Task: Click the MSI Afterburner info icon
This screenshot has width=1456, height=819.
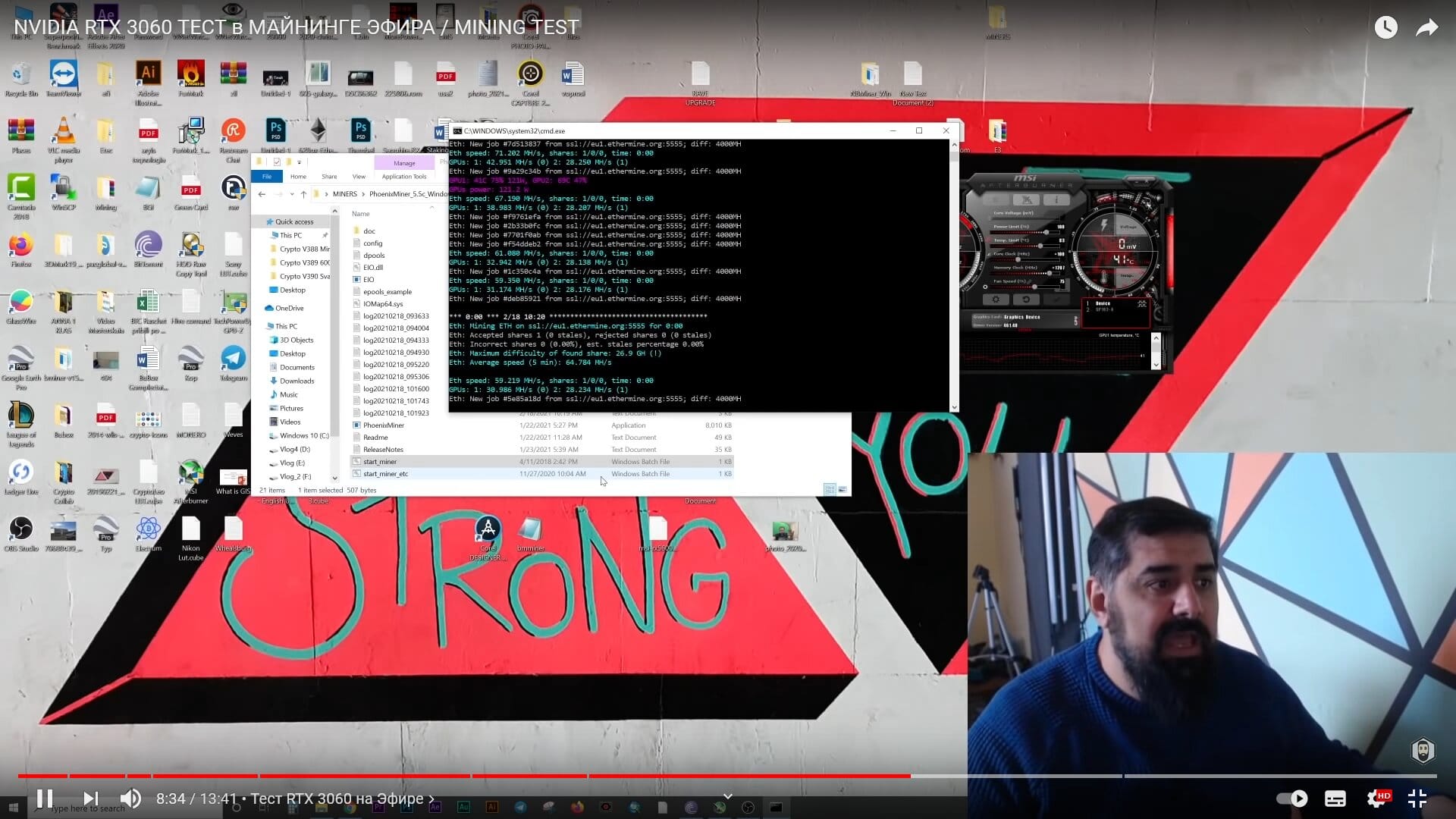Action: [x=1056, y=199]
